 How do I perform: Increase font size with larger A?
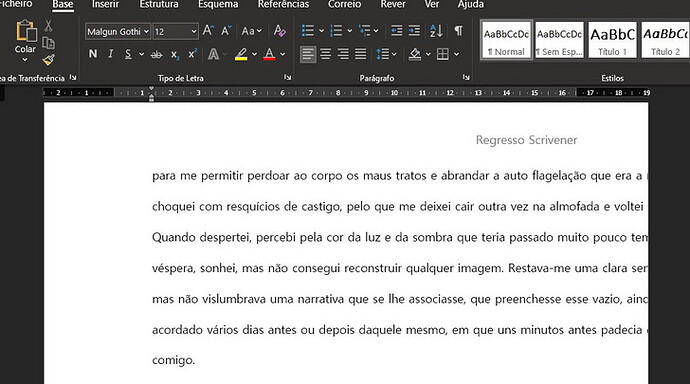(208, 31)
